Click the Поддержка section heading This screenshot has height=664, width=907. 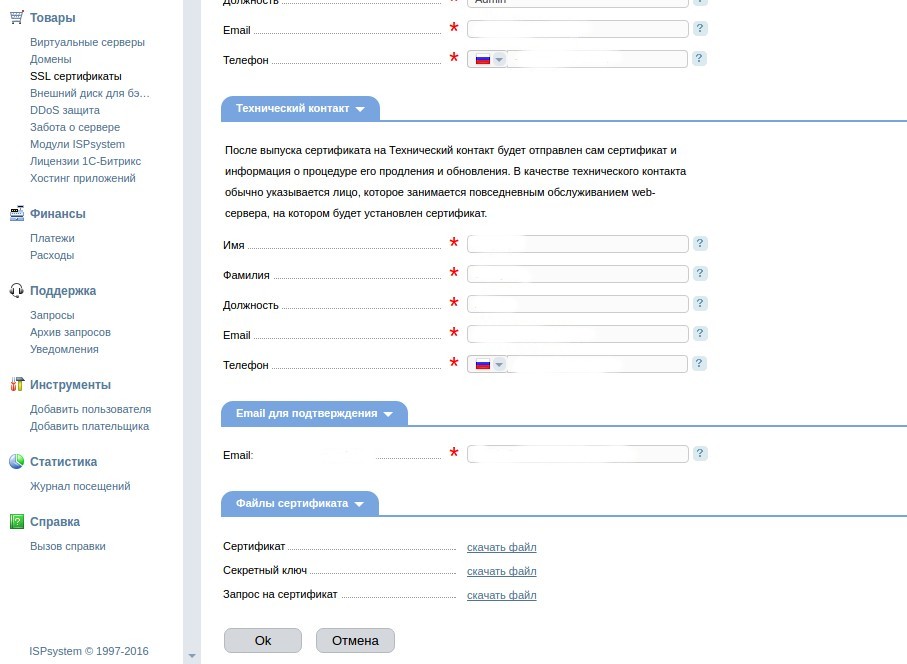[x=63, y=291]
